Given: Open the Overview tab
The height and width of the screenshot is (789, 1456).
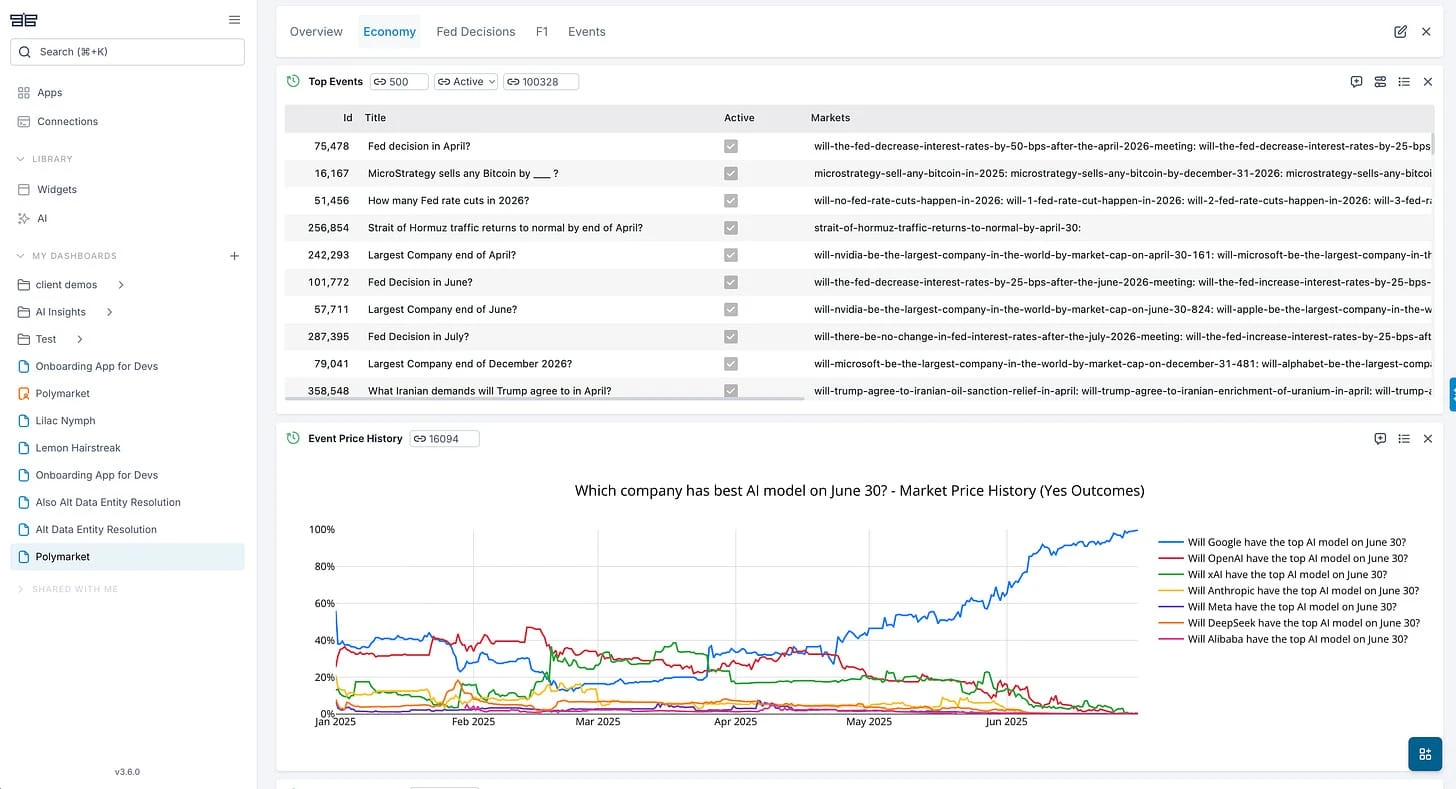Looking at the screenshot, I should 316,31.
